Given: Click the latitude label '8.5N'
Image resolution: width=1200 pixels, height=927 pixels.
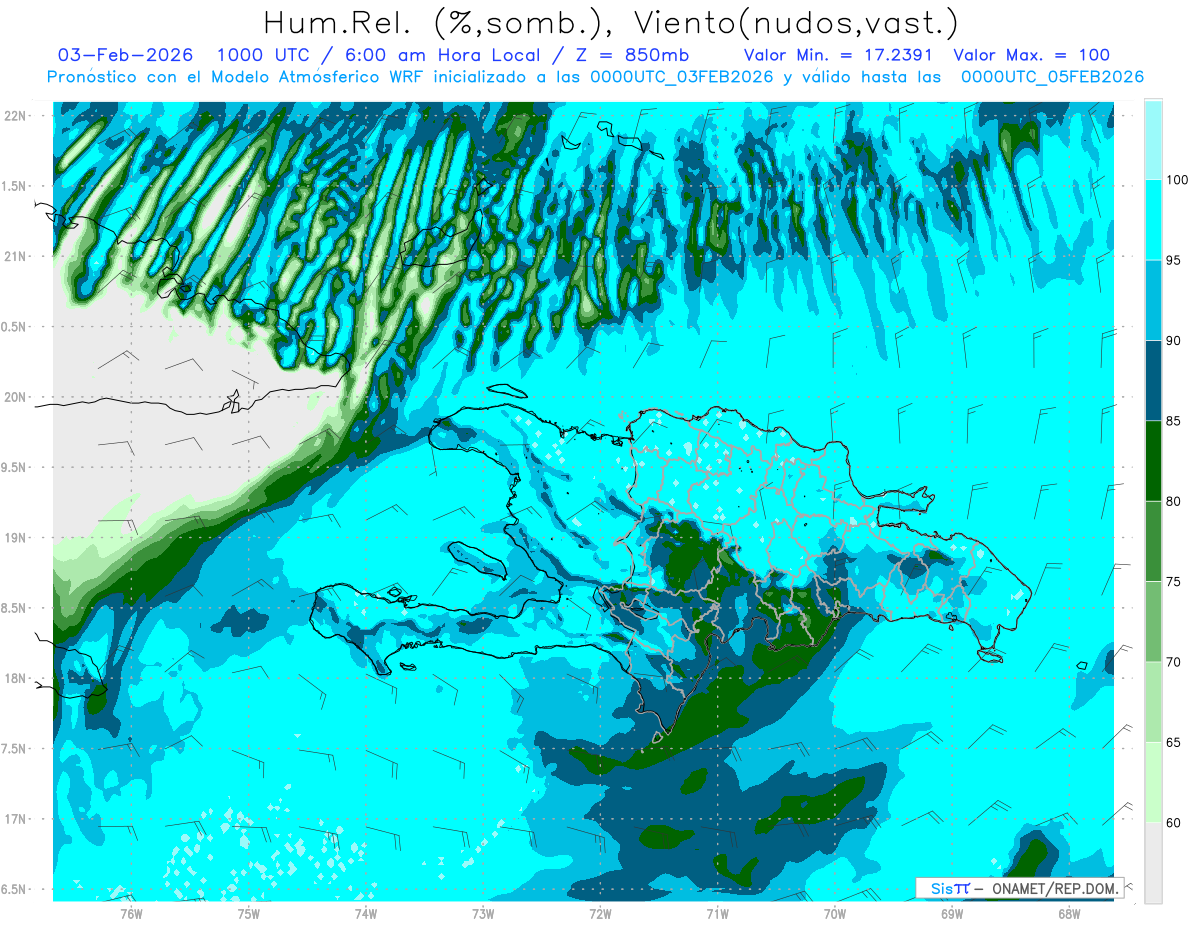Looking at the screenshot, I should click(15, 608).
